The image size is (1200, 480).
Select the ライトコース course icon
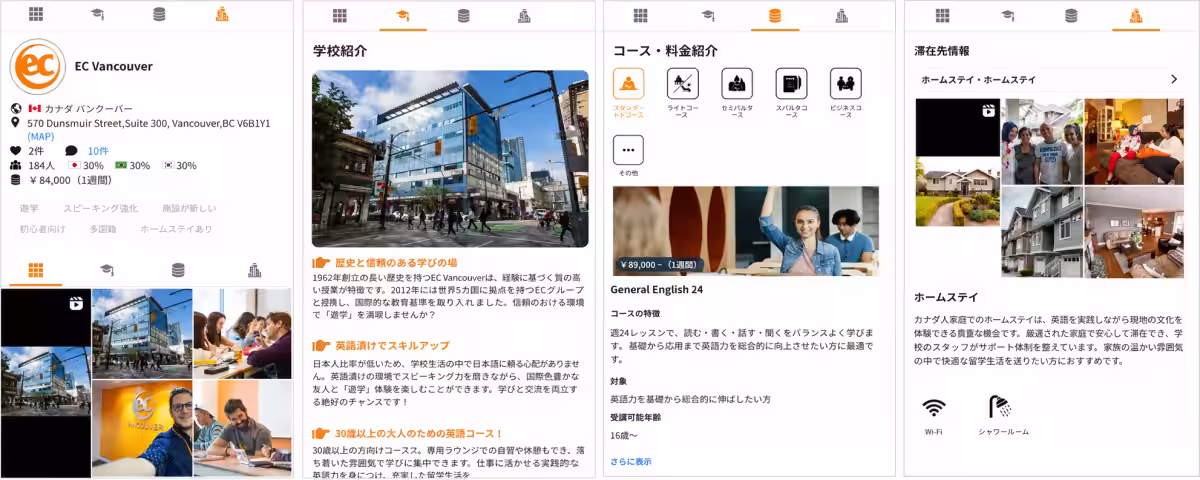pos(683,83)
